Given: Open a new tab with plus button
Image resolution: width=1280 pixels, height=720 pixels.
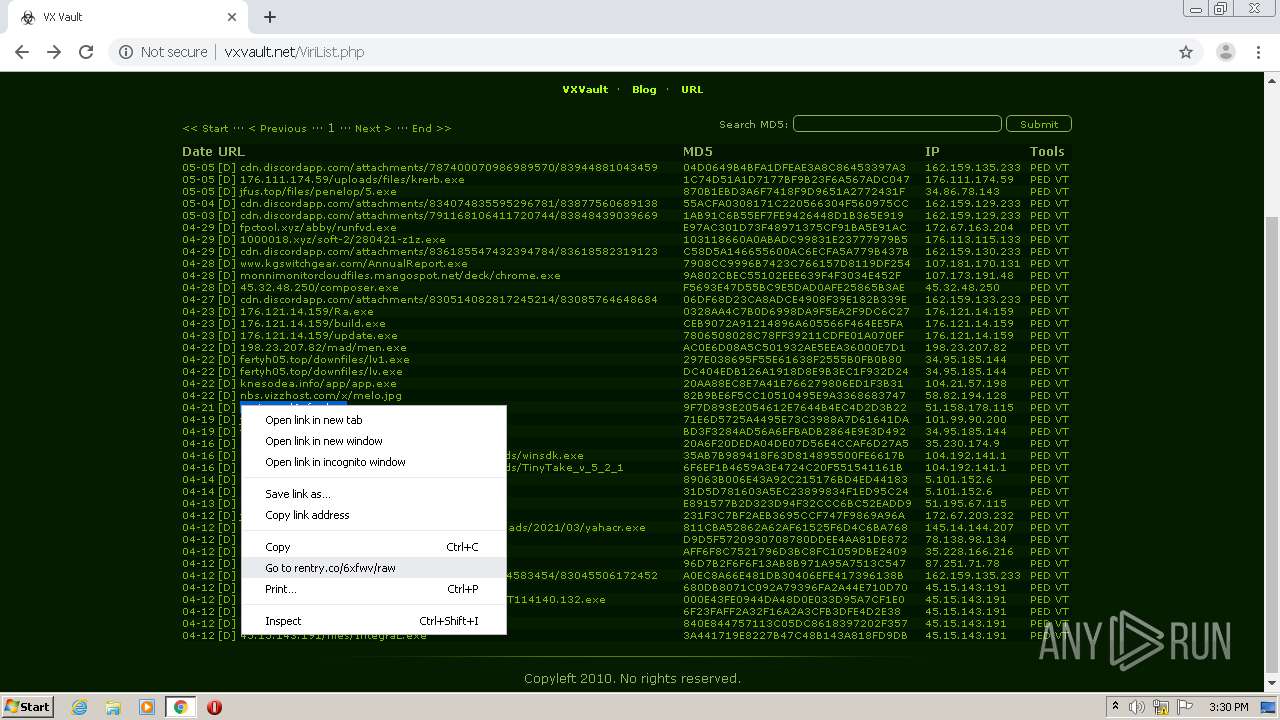Looking at the screenshot, I should 270,17.
